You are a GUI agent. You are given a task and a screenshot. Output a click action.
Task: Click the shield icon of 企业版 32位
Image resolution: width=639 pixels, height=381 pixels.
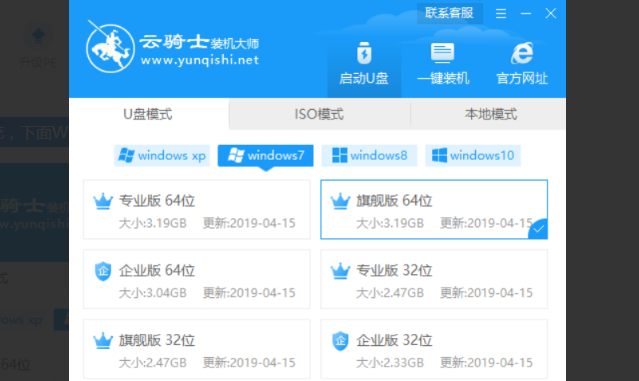[340, 341]
